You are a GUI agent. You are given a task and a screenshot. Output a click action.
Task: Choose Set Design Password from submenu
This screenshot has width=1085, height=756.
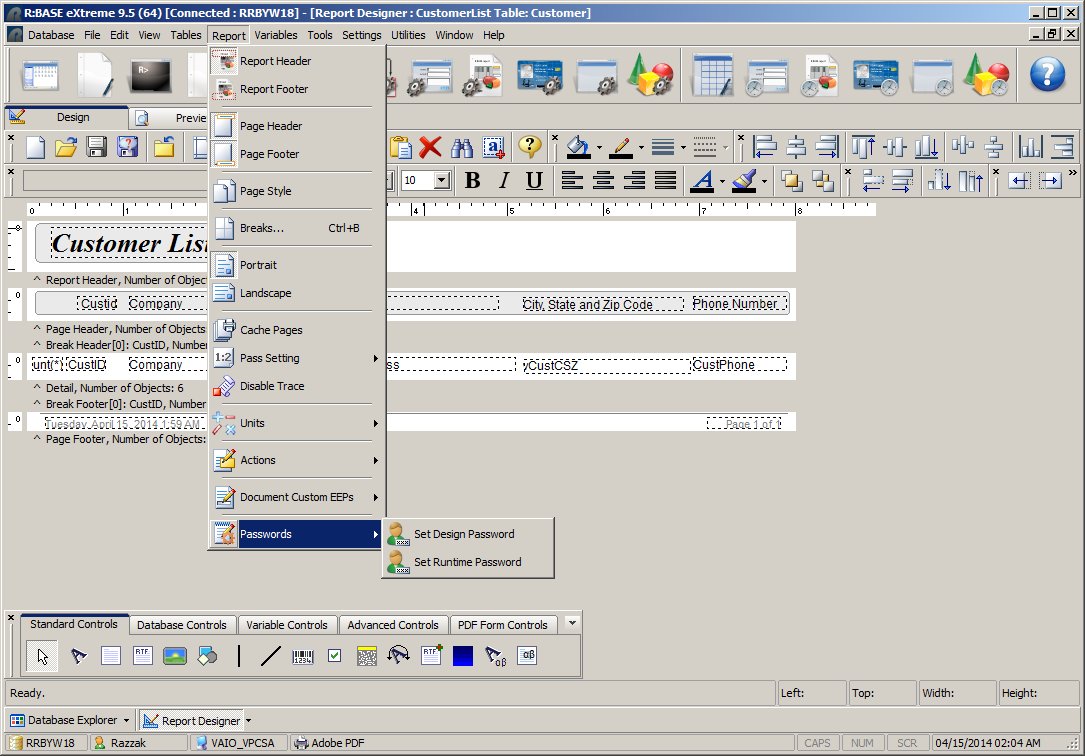[x=464, y=534]
